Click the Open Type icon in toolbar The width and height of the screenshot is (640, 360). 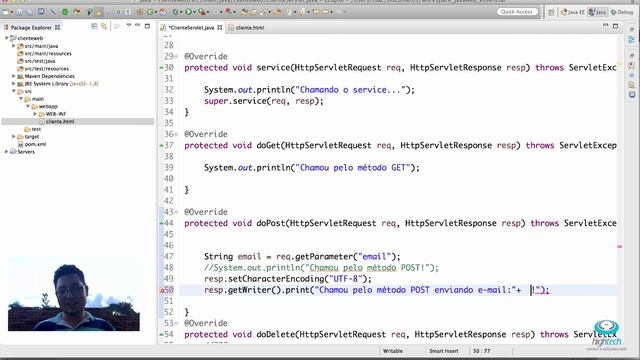pyautogui.click(x=243, y=12)
